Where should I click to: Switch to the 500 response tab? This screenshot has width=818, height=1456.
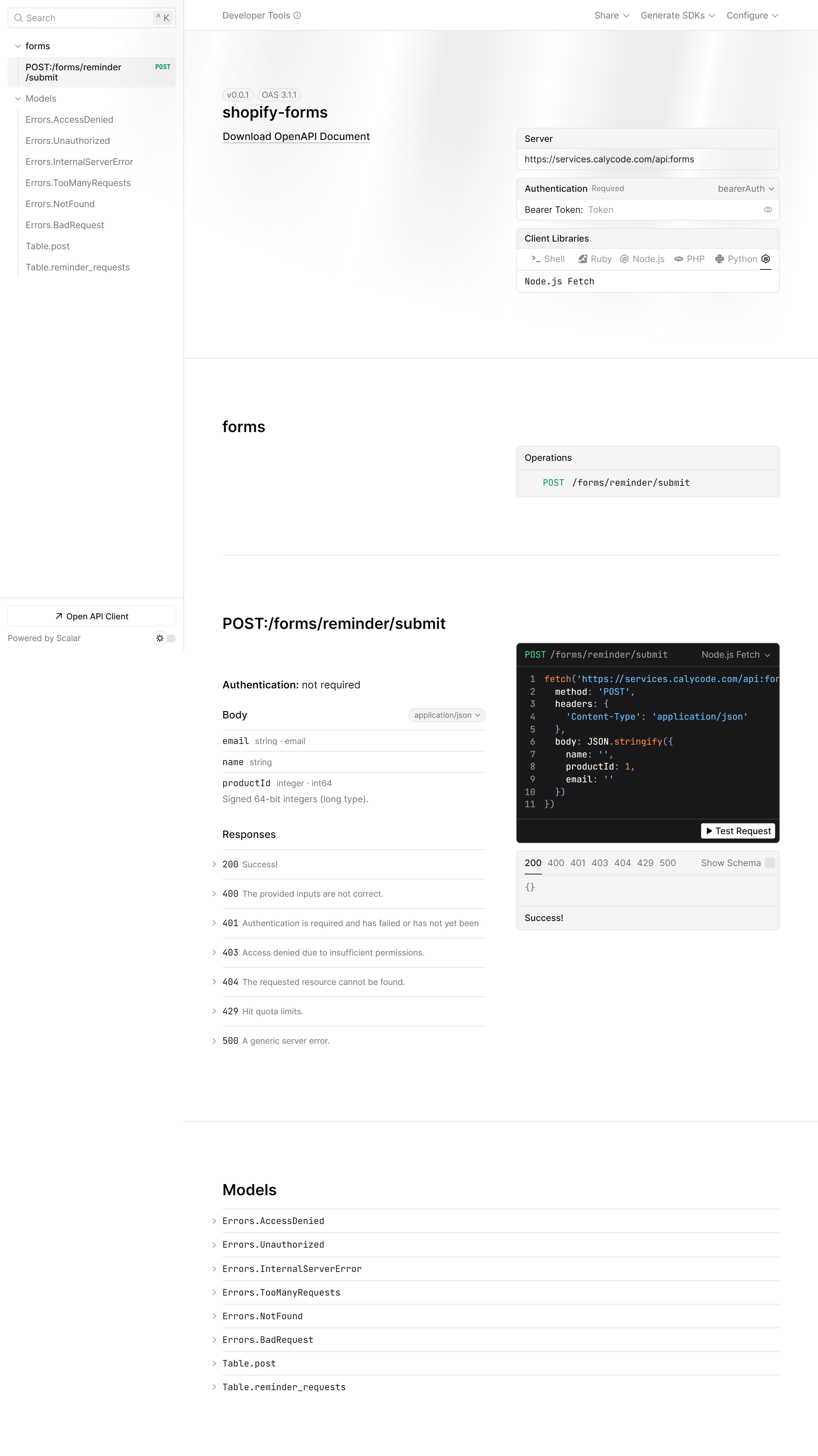click(x=668, y=863)
